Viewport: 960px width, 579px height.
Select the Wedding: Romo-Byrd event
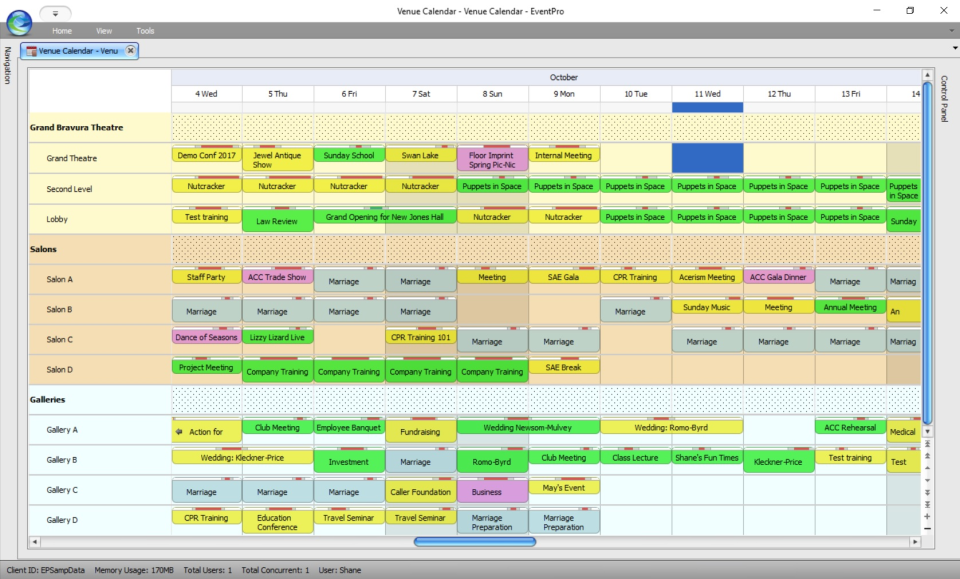click(672, 427)
